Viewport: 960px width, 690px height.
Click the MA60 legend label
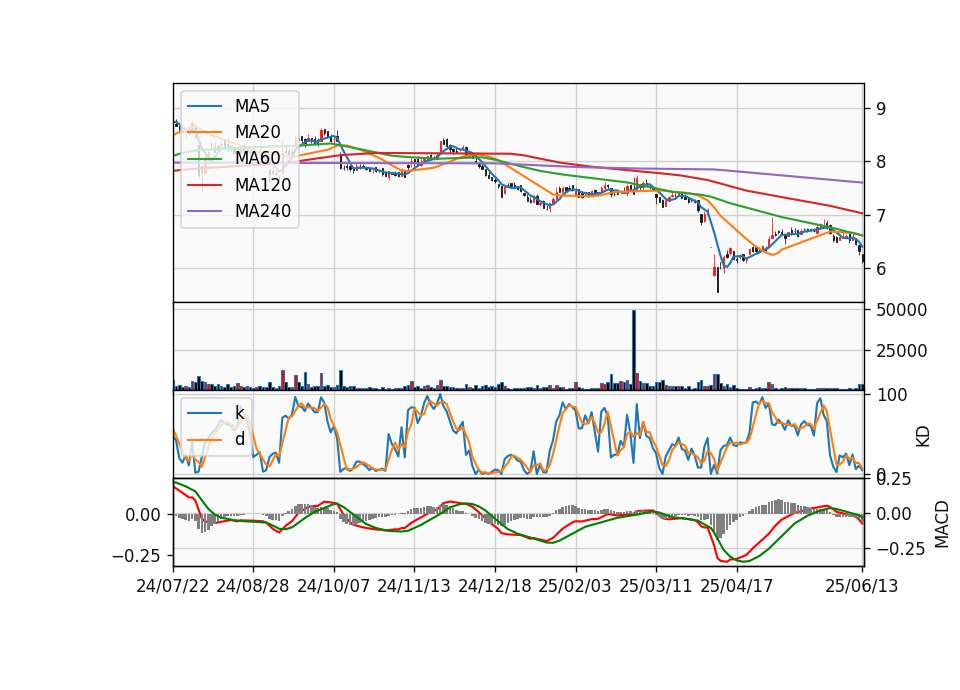coord(258,158)
